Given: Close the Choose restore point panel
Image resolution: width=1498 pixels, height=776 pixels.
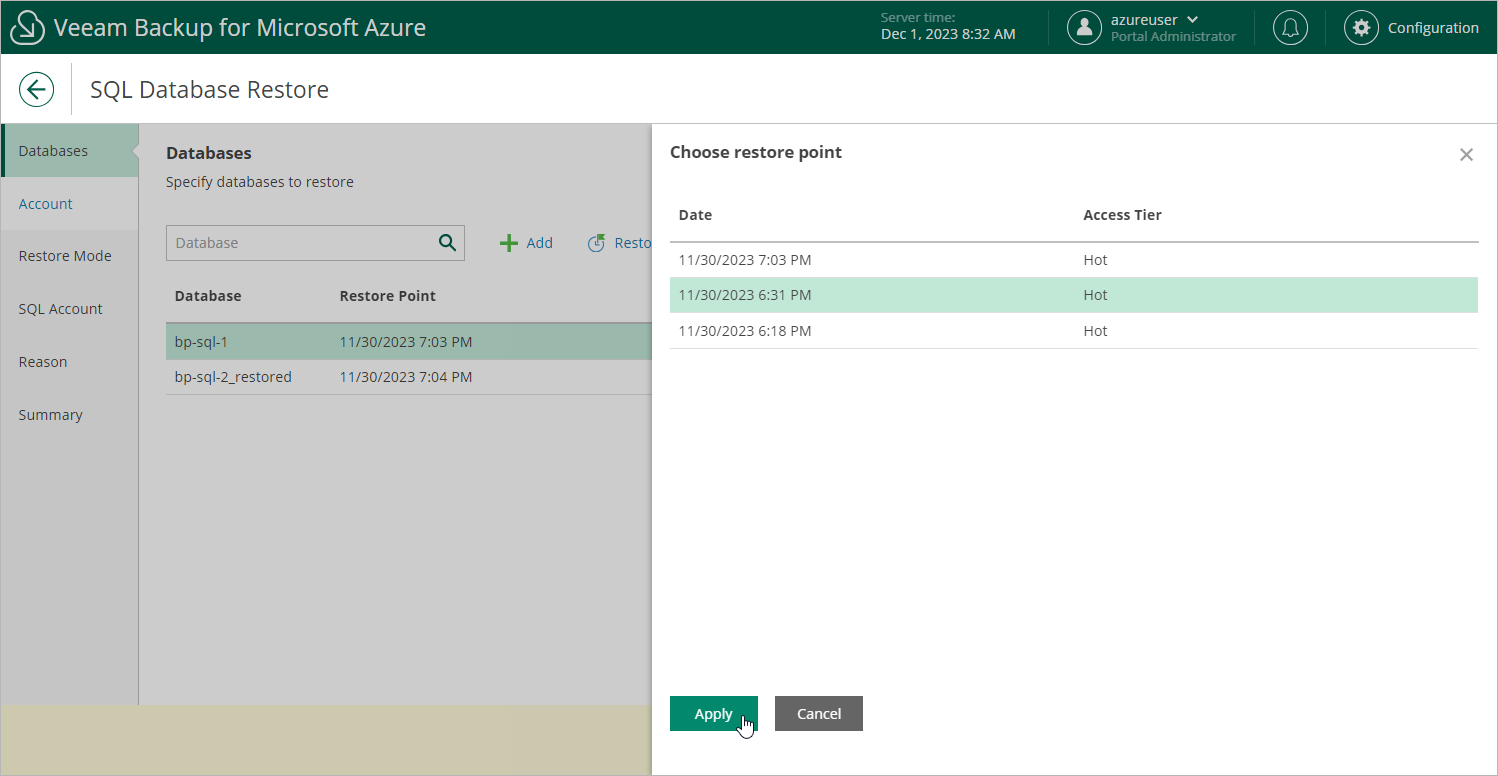Looking at the screenshot, I should click(x=1466, y=154).
